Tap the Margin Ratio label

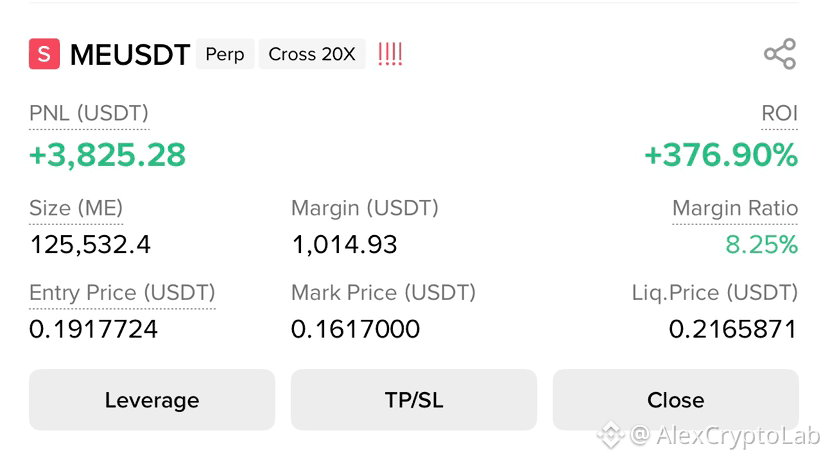tap(735, 208)
